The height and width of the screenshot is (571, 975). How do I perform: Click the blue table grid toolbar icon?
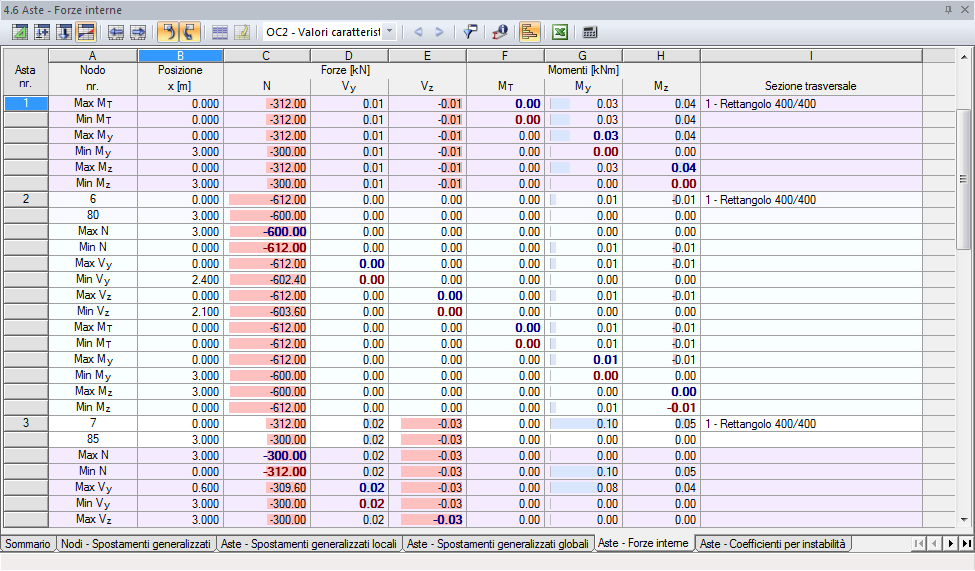219,32
